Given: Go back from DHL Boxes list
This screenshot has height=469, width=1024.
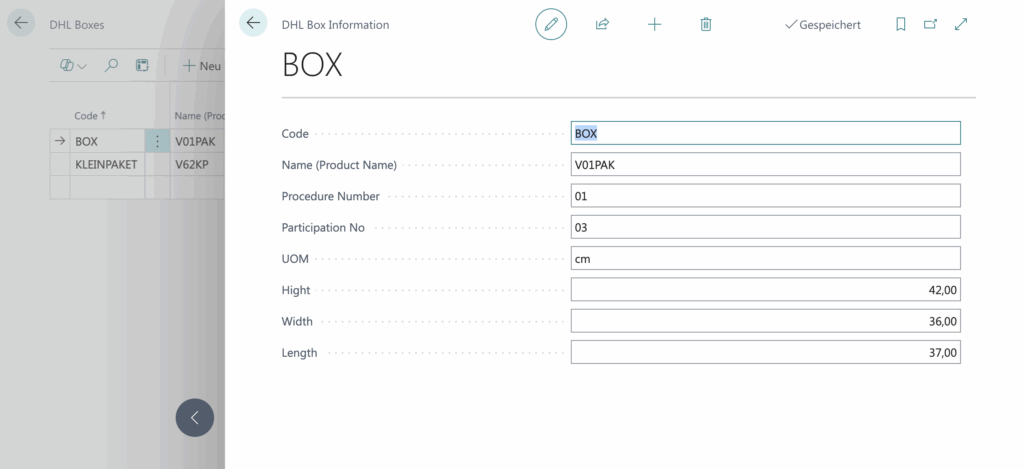Looking at the screenshot, I should tap(21, 23).
